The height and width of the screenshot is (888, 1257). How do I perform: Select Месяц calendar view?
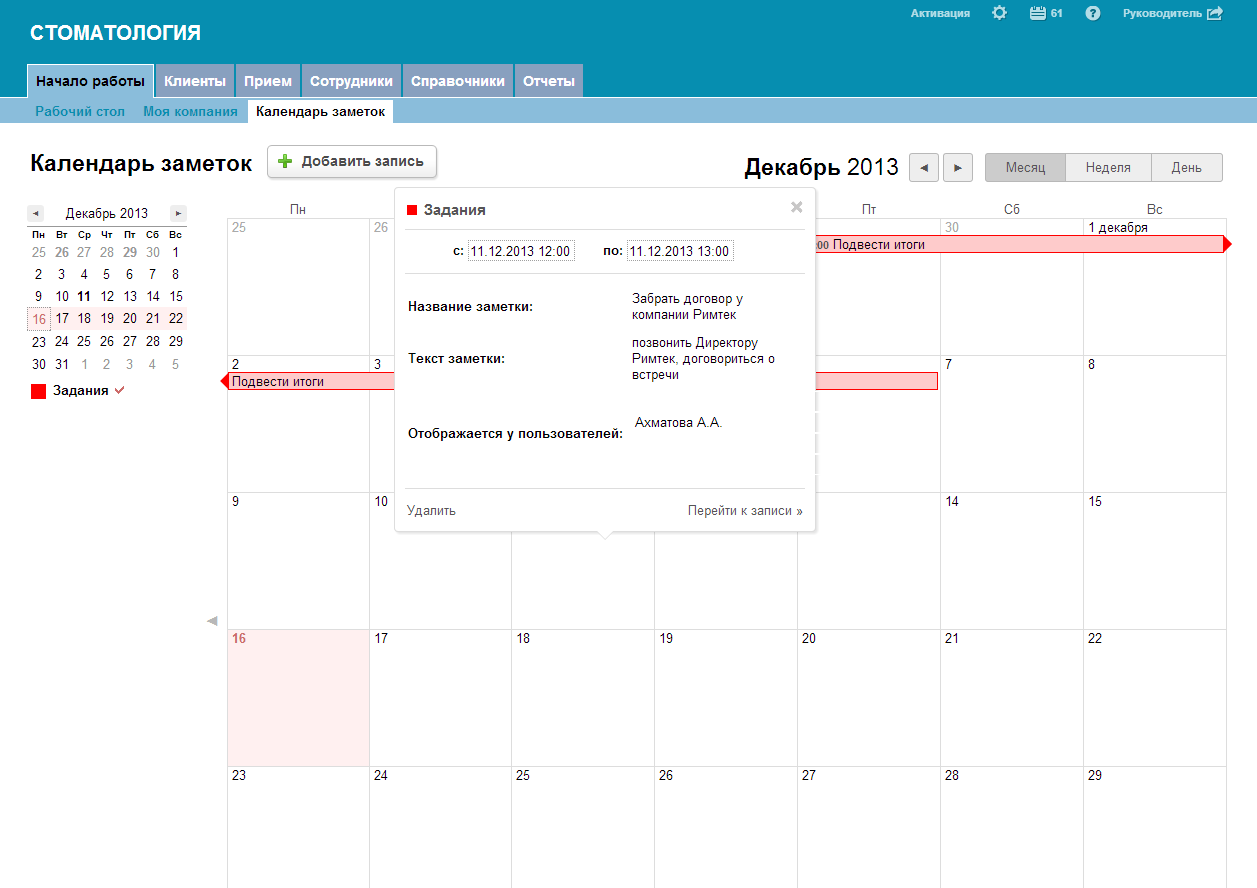[1025, 168]
